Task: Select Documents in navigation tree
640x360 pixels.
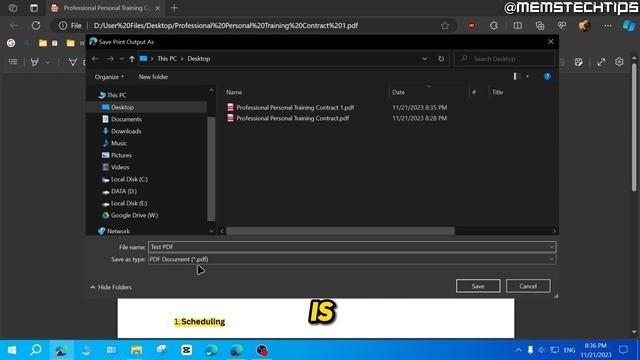Action: [x=122, y=119]
